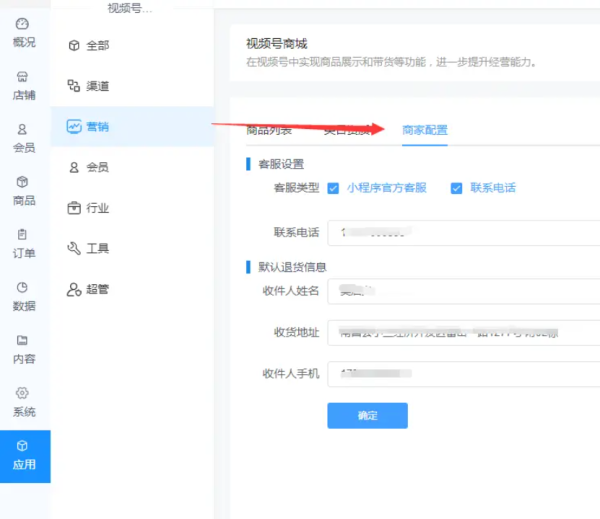The height and width of the screenshot is (519, 600).
Task: Open 行业 industry submenu item
Action: [x=97, y=208]
